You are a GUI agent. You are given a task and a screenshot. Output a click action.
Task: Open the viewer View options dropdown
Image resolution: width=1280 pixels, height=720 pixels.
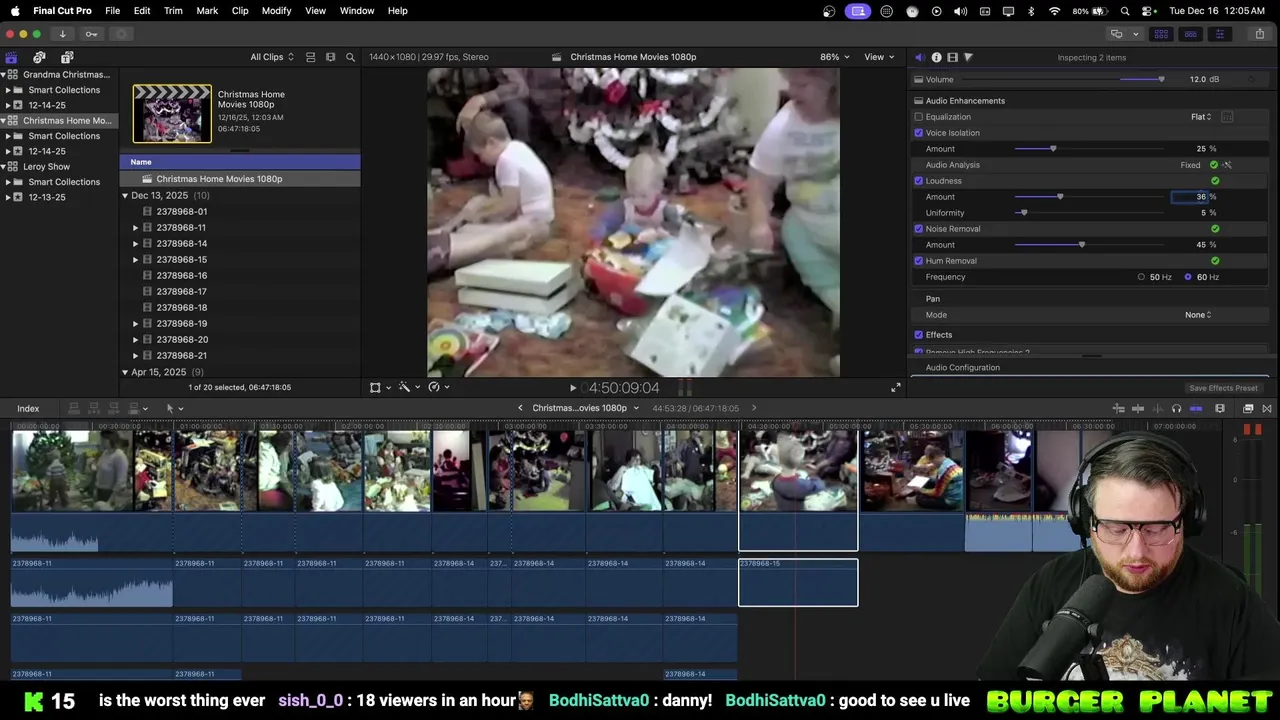tap(879, 57)
